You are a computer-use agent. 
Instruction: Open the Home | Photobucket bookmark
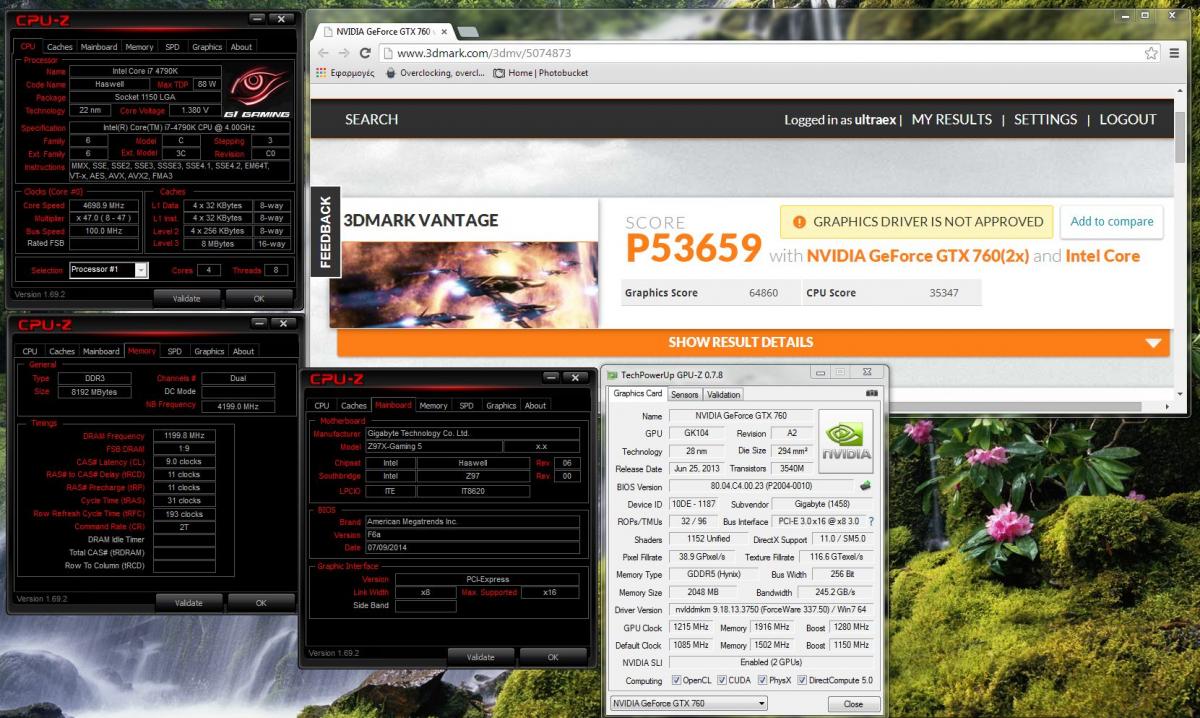pos(541,73)
